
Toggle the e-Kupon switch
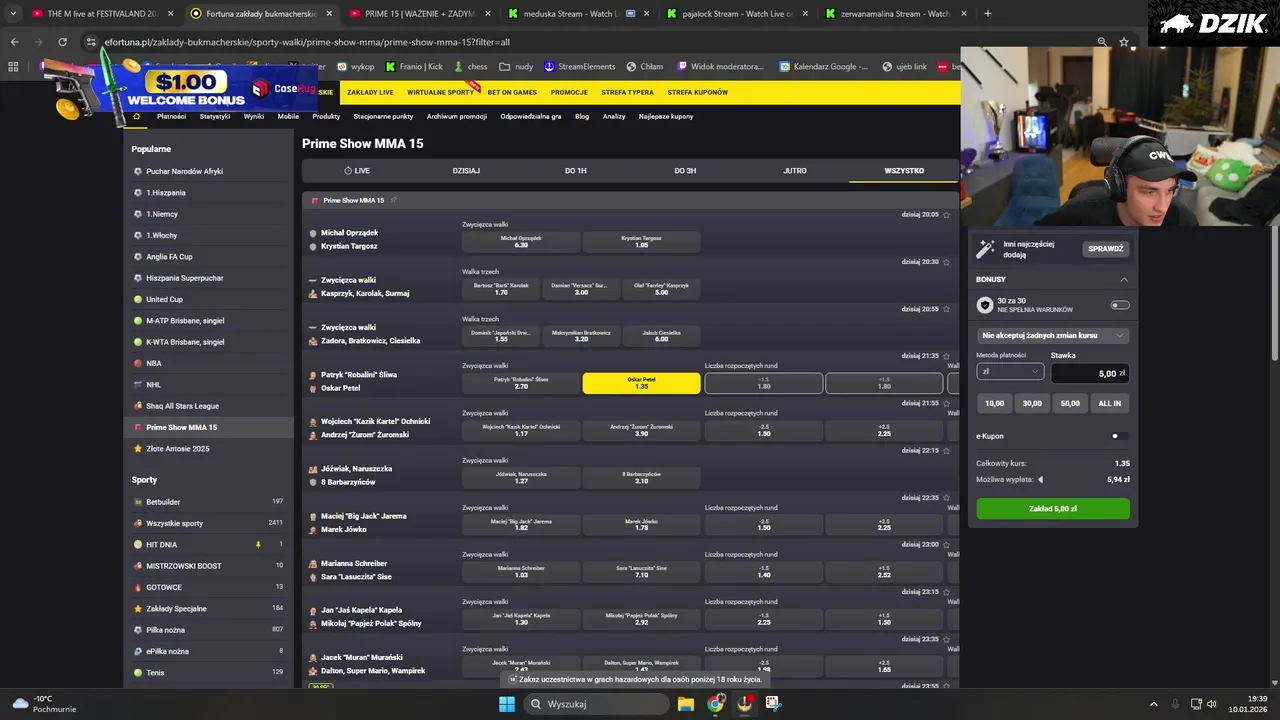[1120, 436]
